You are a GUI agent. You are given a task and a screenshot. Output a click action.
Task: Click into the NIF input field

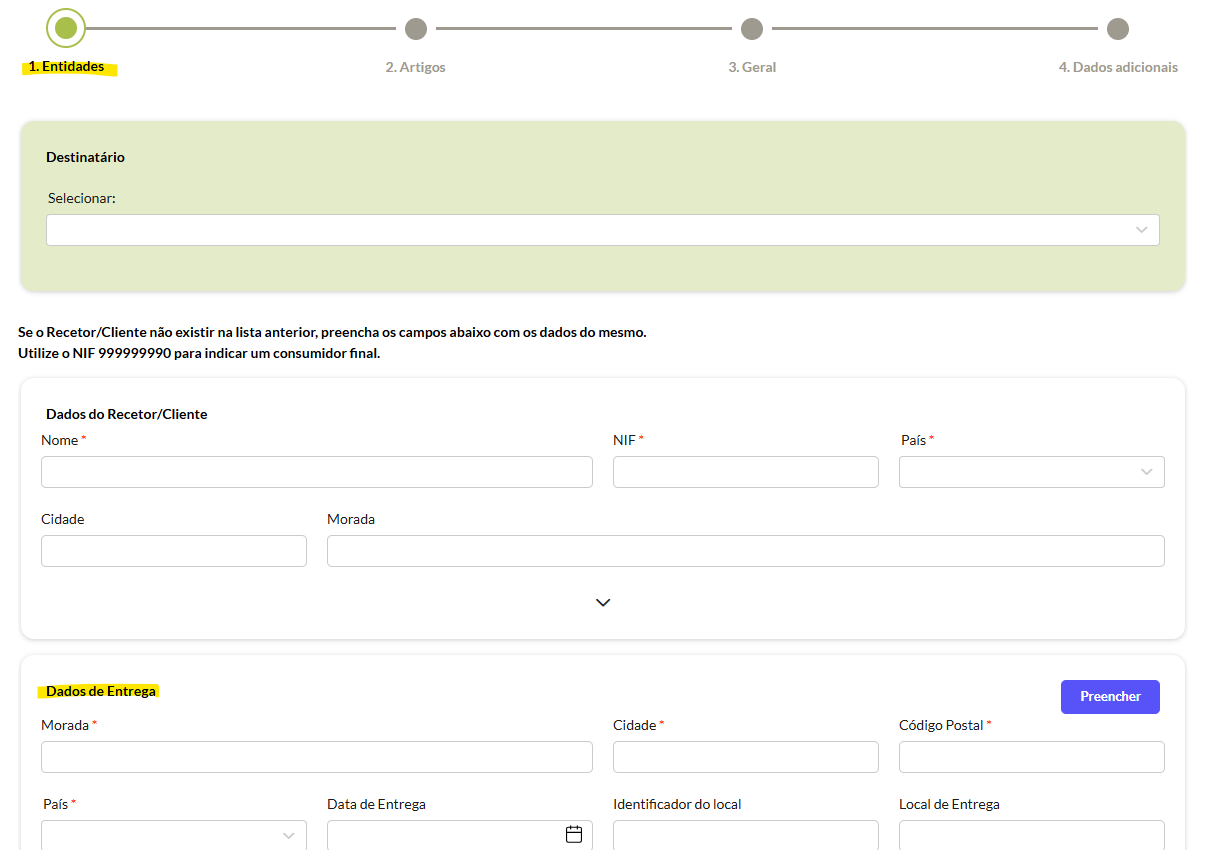[x=745, y=472]
